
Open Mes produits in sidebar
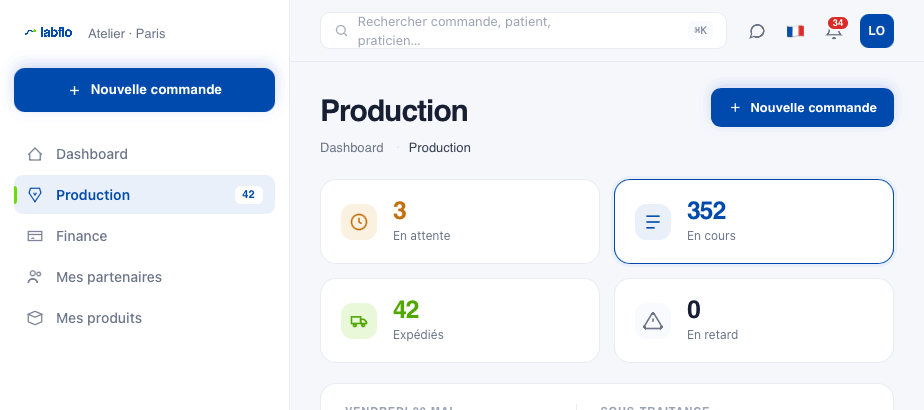[x=144, y=318]
